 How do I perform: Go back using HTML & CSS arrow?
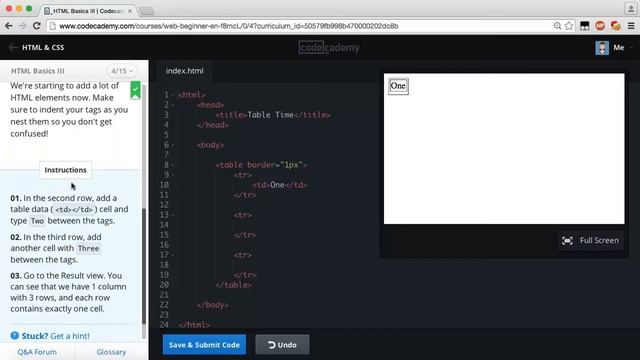click(x=13, y=47)
